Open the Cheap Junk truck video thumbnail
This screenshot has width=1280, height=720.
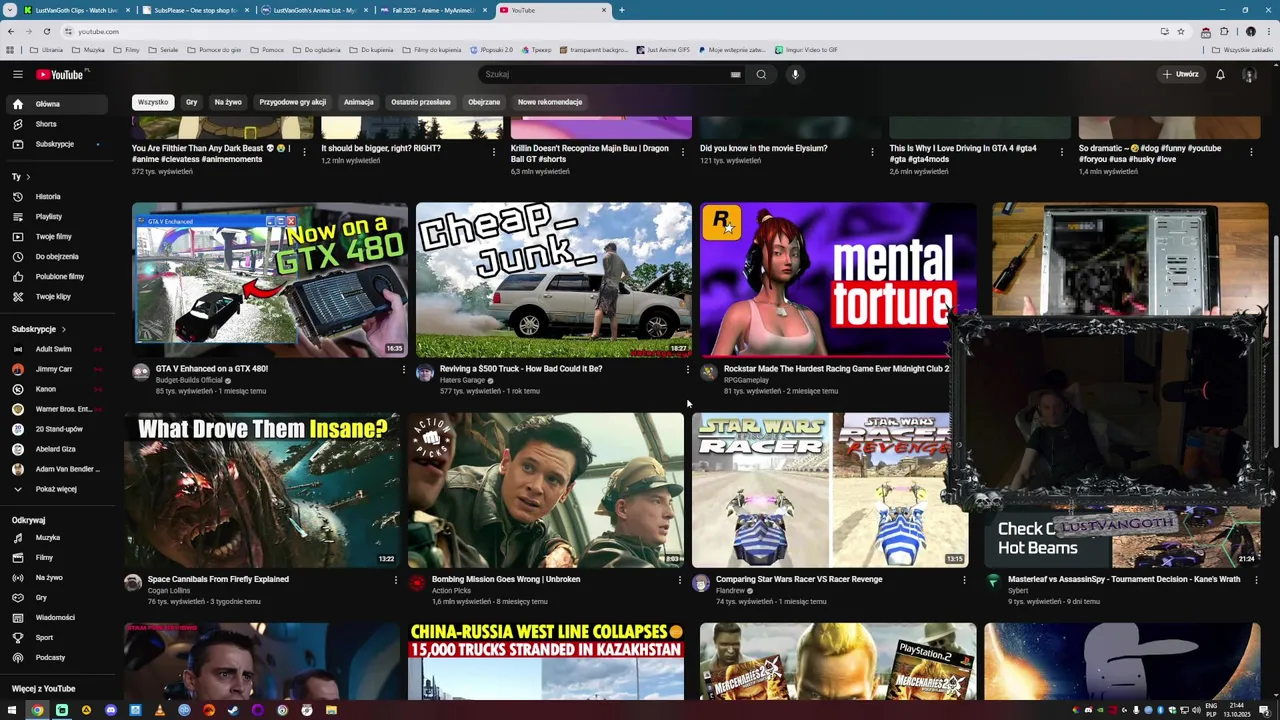tap(554, 280)
